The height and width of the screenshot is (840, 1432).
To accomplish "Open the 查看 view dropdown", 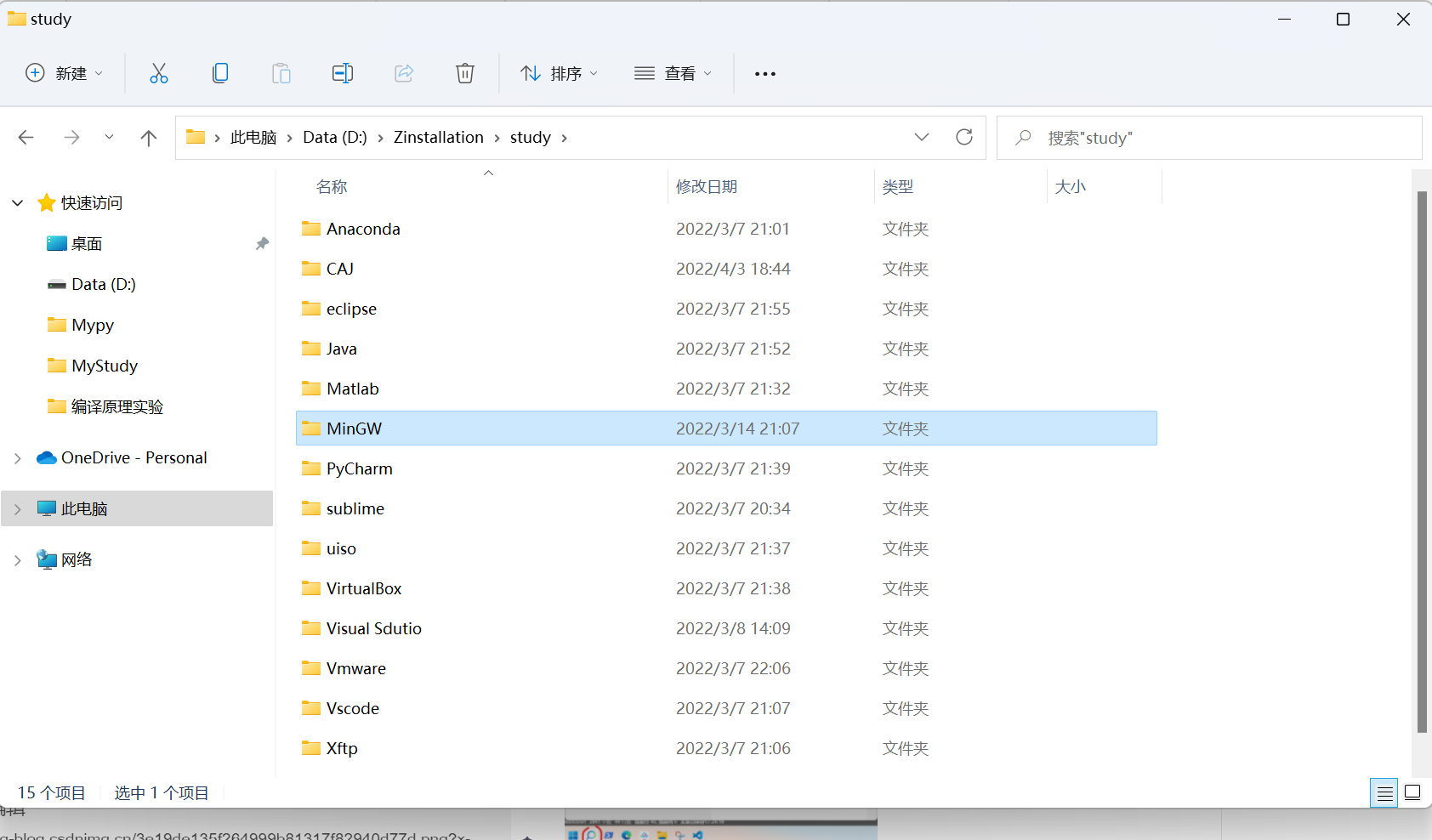I will click(673, 73).
